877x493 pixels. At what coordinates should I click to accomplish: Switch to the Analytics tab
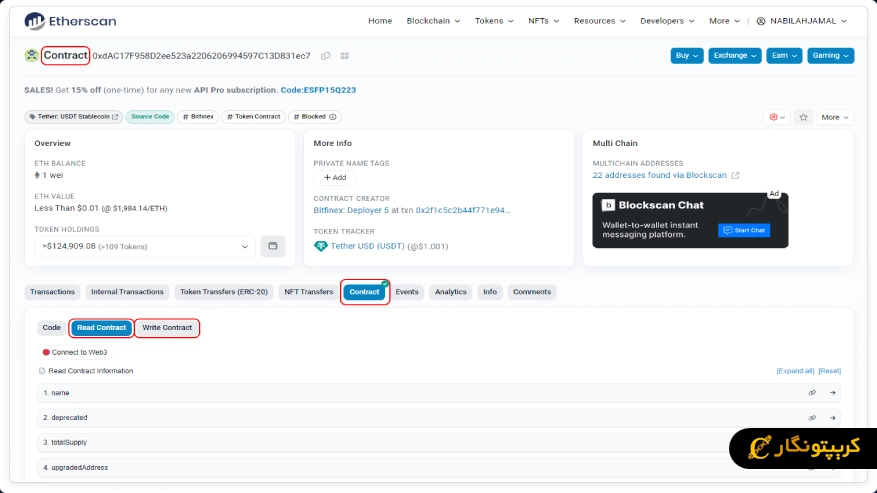tap(450, 292)
